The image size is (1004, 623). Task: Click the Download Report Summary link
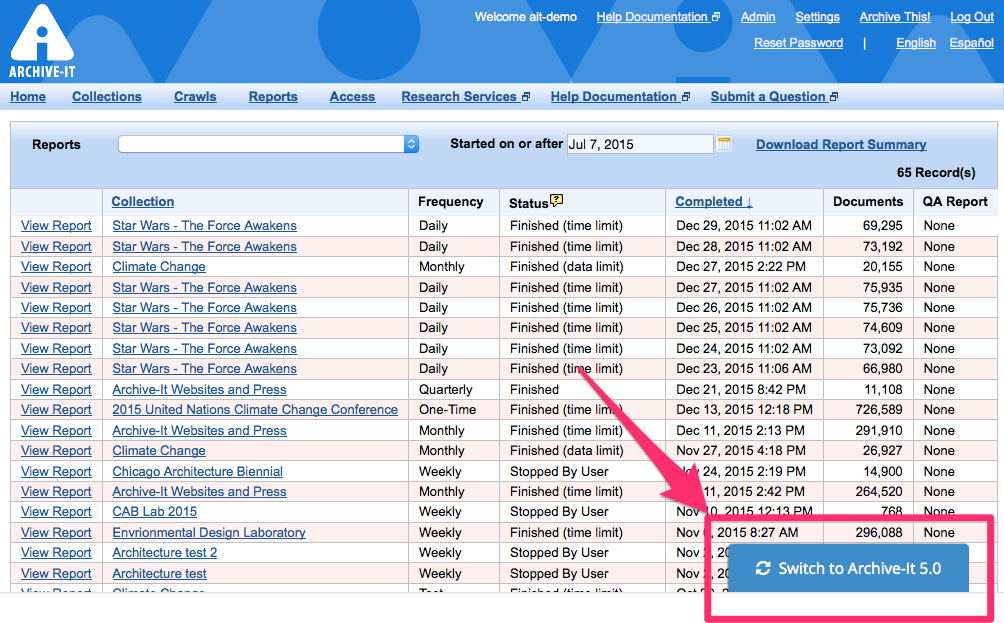click(841, 144)
